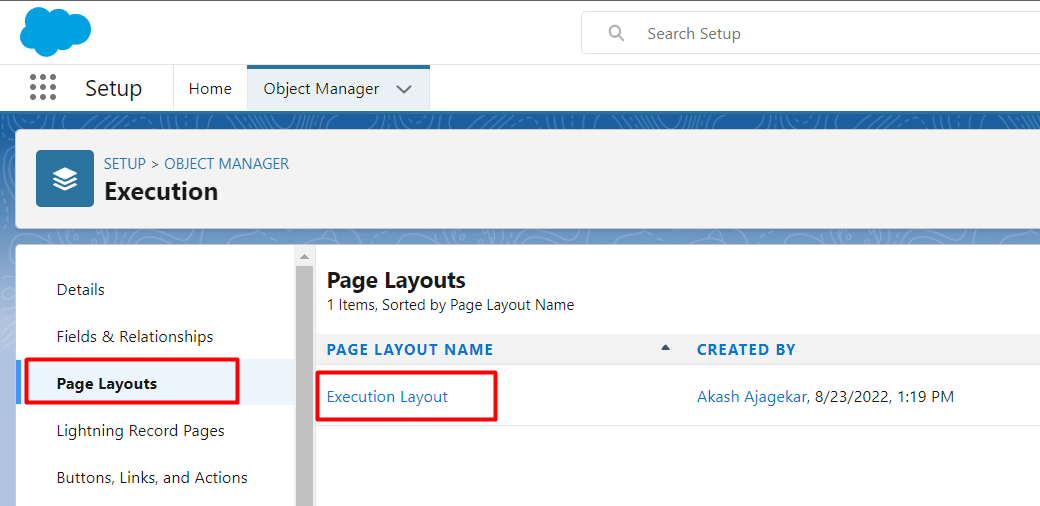Click the Execution object layers icon
This screenshot has width=1040, height=506.
tap(65, 179)
